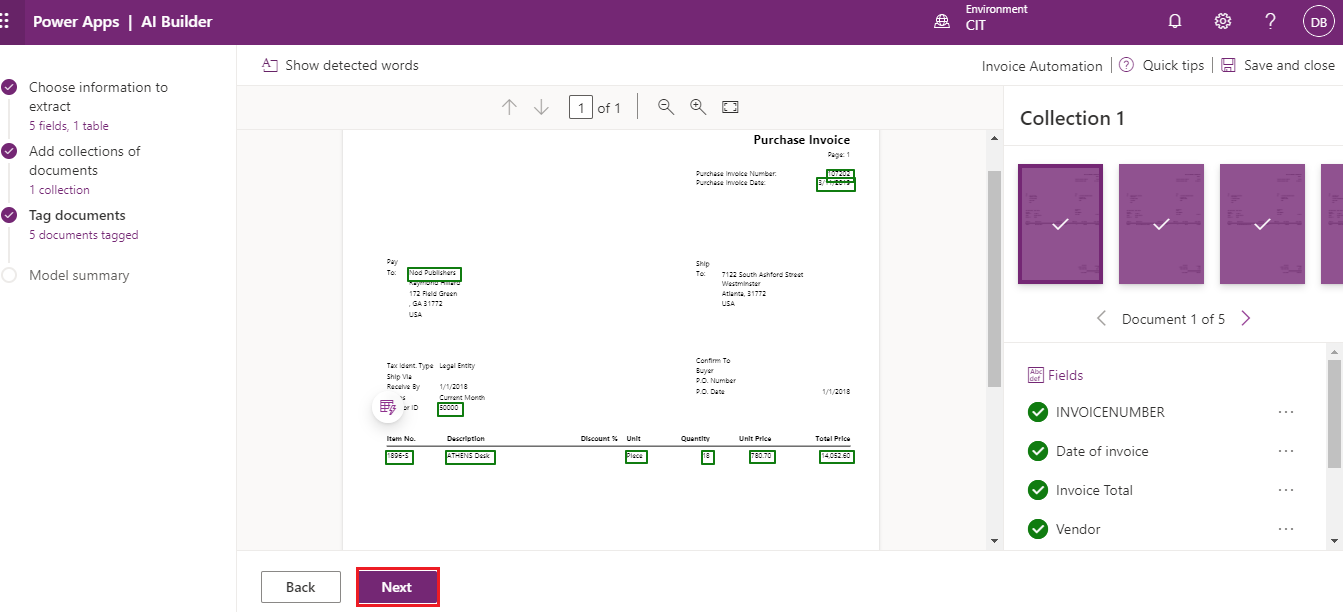Click tagged ATHENS Desk description cell
1343x612 pixels.
[x=470, y=456]
